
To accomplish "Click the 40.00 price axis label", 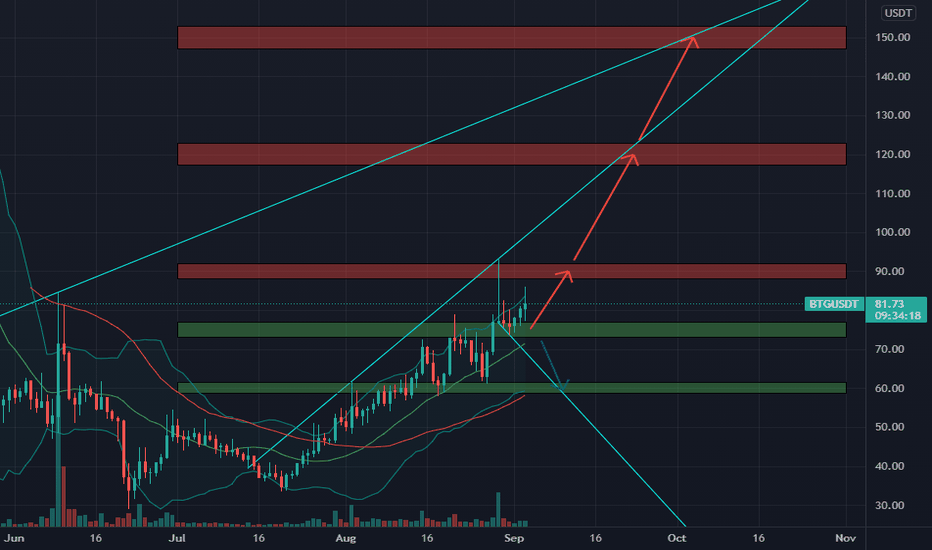I will (x=890, y=466).
